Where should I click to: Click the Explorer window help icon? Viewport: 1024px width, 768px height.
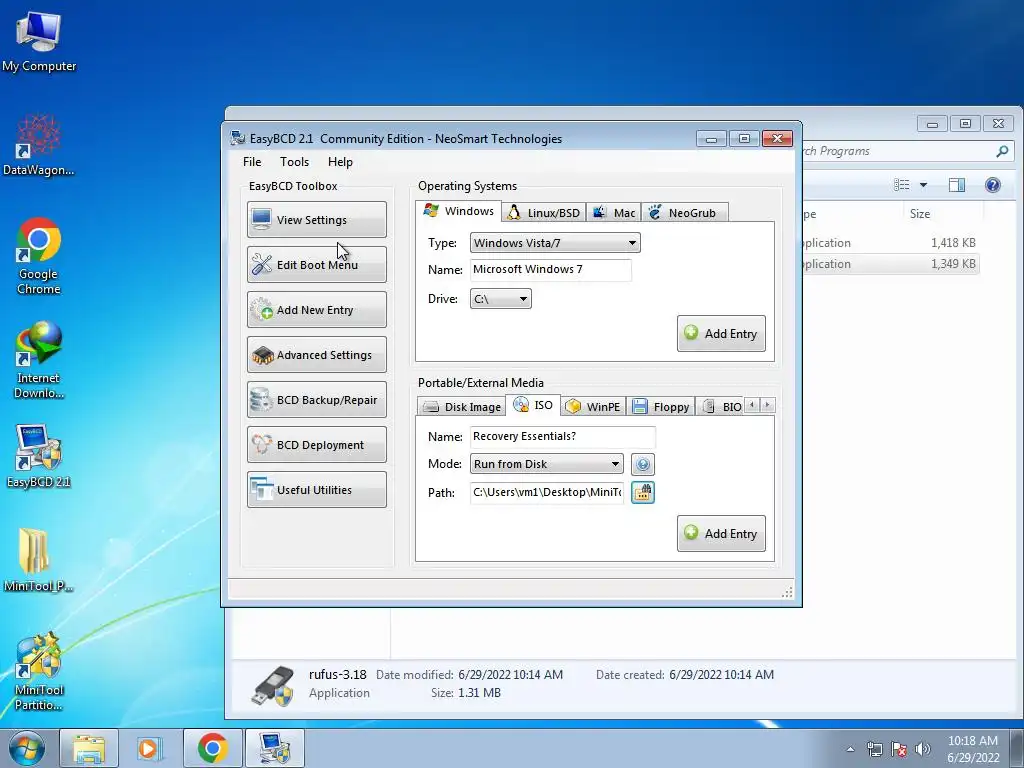pyautogui.click(x=993, y=185)
